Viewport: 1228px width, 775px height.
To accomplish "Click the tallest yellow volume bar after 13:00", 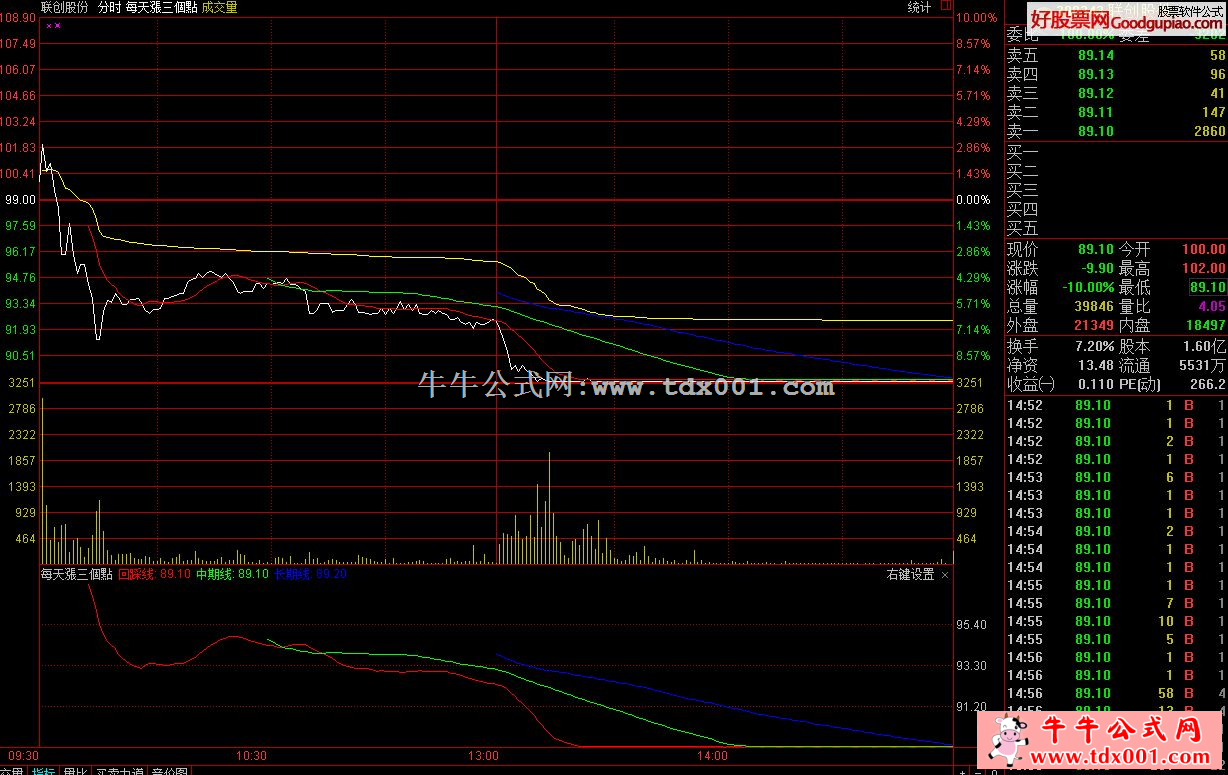I will pyautogui.click(x=549, y=508).
